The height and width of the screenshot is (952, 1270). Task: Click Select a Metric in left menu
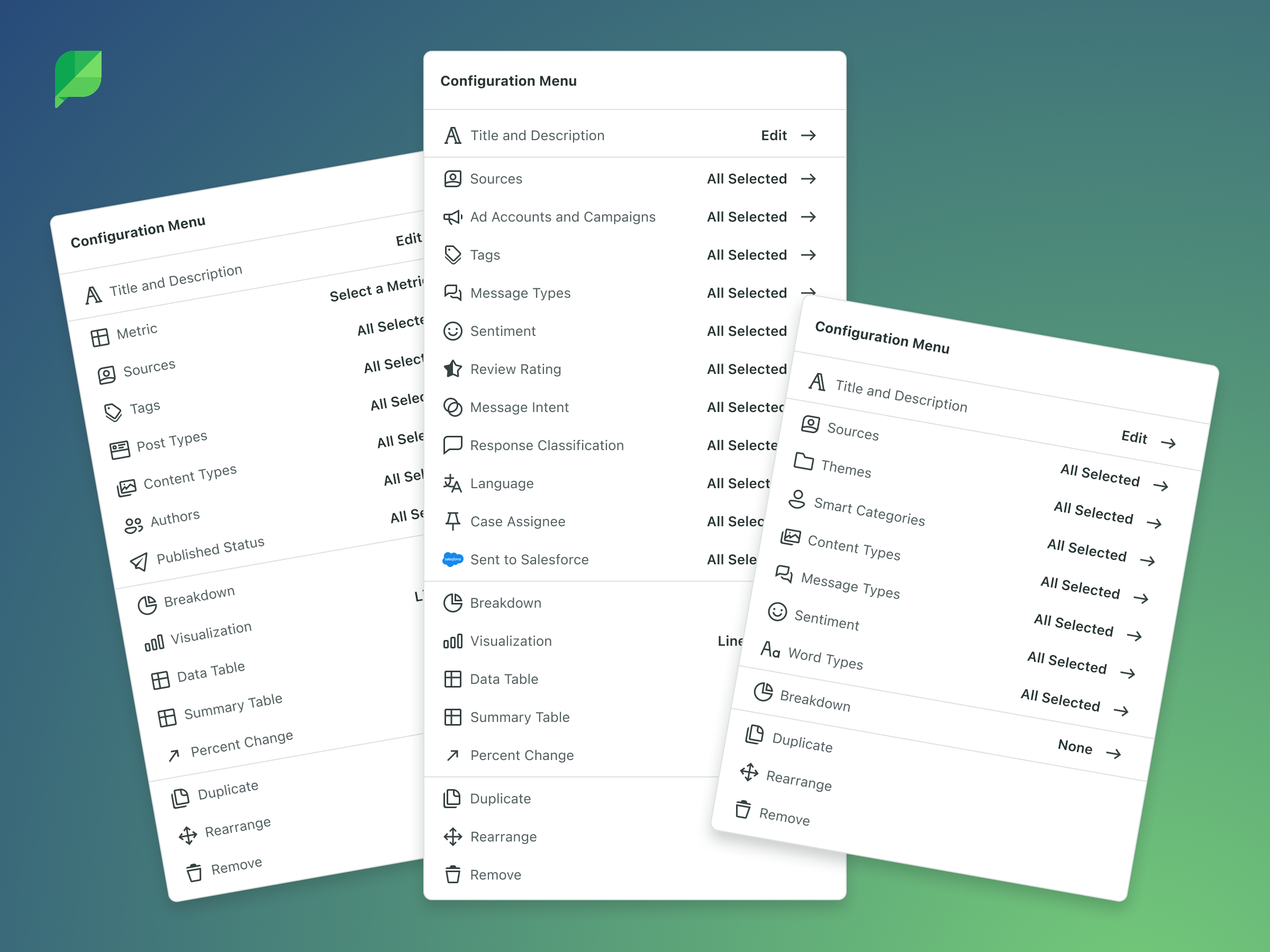[376, 289]
